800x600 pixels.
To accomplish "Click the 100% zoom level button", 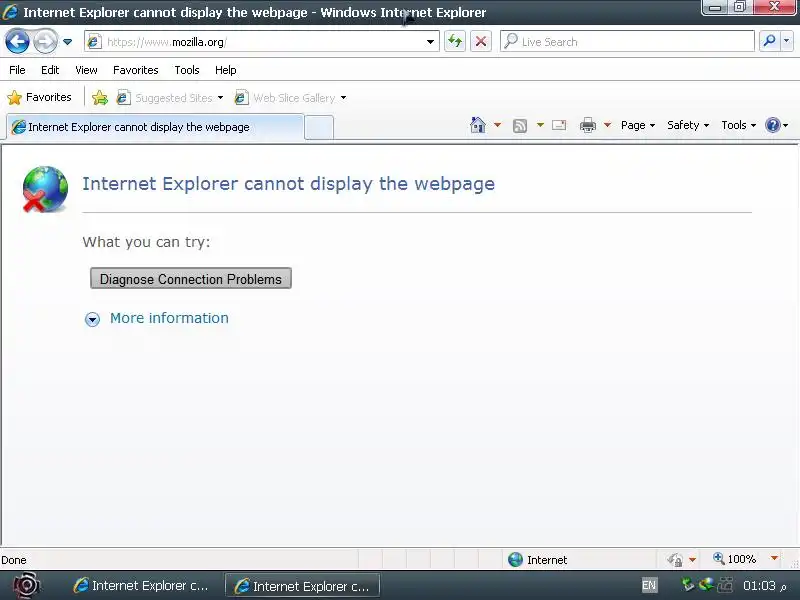I will pos(735,559).
